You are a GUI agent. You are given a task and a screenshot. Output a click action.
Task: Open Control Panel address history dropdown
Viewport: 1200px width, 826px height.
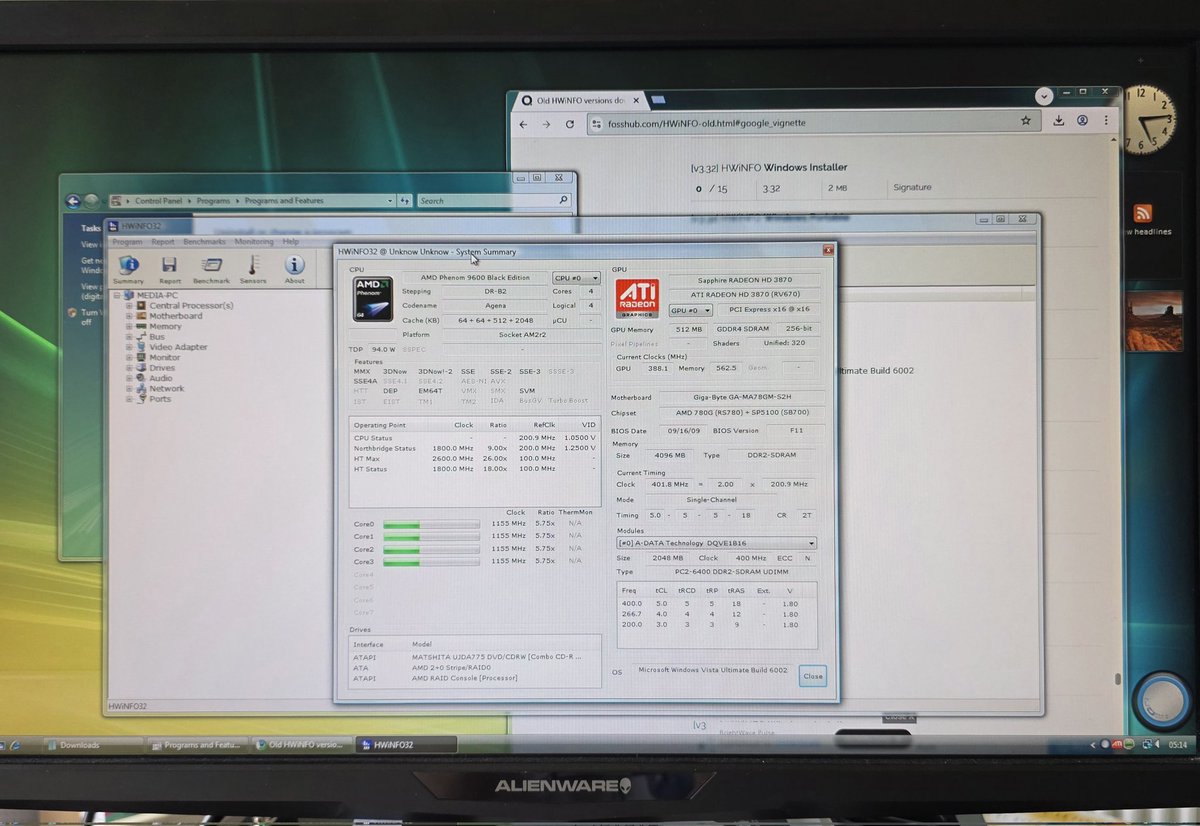tap(392, 200)
